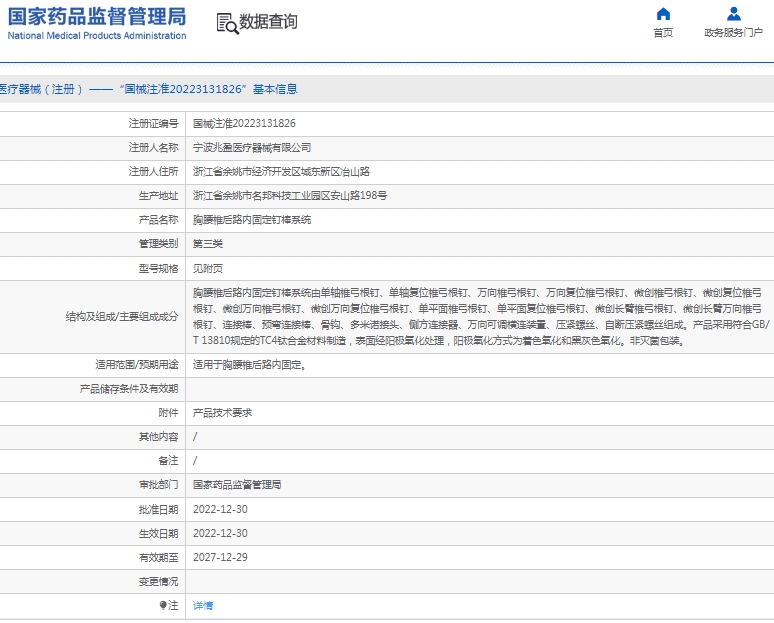Screen dimensions: 774x623
Task: Open the 详情 link
Action: pos(203,605)
